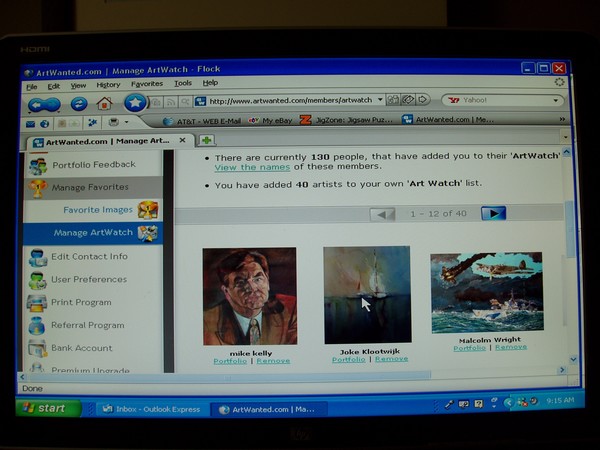Viewport: 600px width, 450px height.
Task: Open Joke Klootwijk's Portfolio link
Action: coord(349,359)
